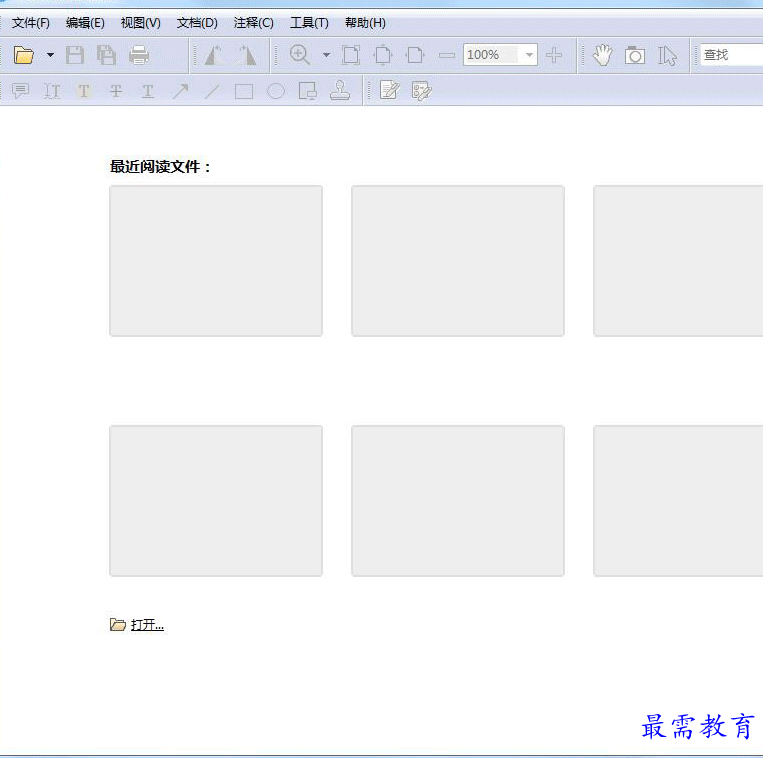Select the callout text box tool
Viewport: 763px width, 758px height.
pos(308,91)
